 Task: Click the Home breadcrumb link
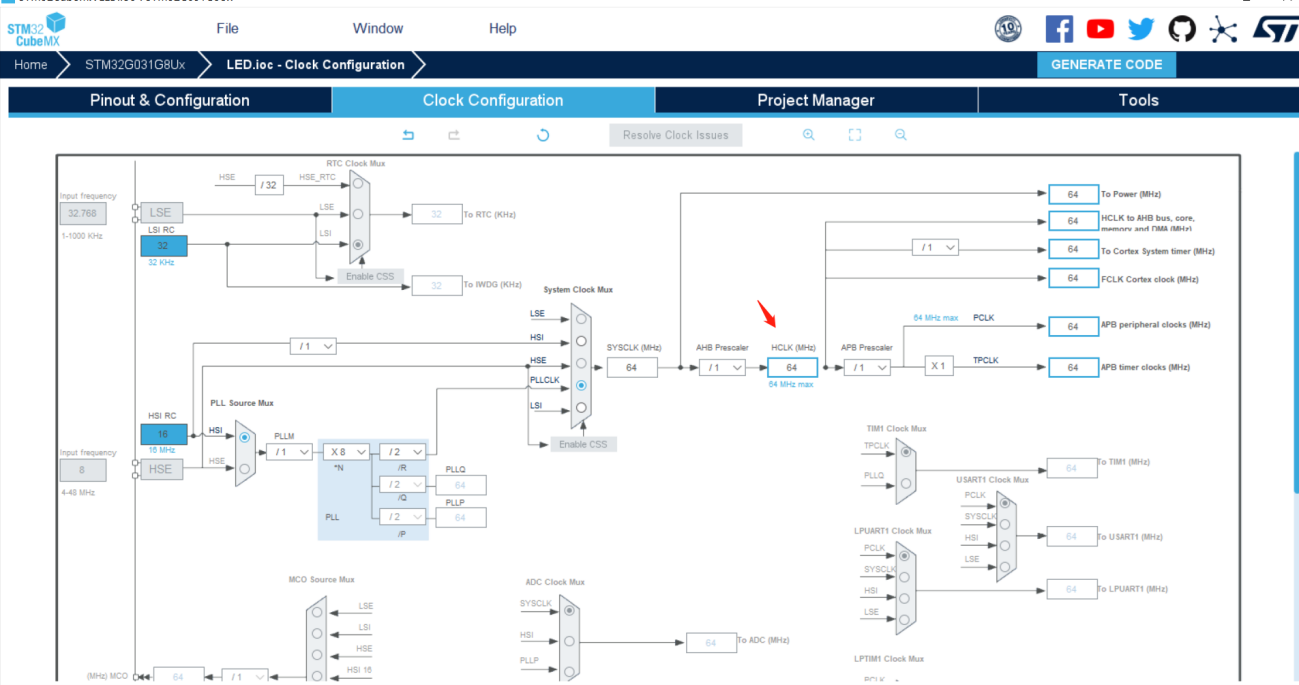coord(30,65)
